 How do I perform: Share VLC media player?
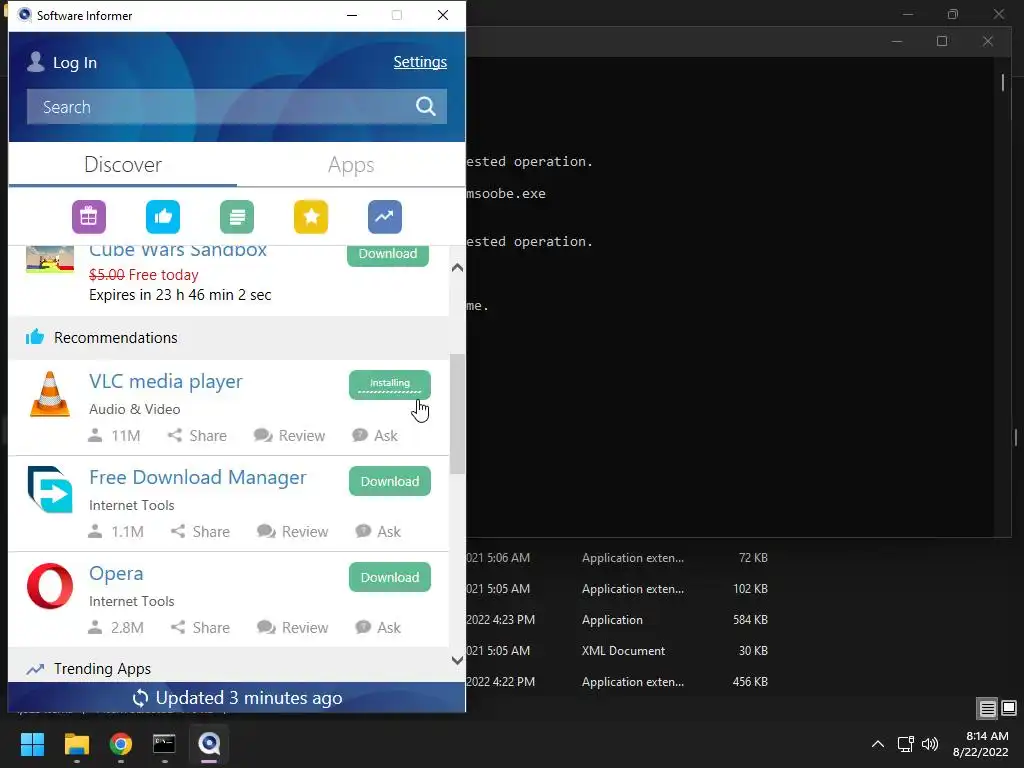tap(197, 436)
